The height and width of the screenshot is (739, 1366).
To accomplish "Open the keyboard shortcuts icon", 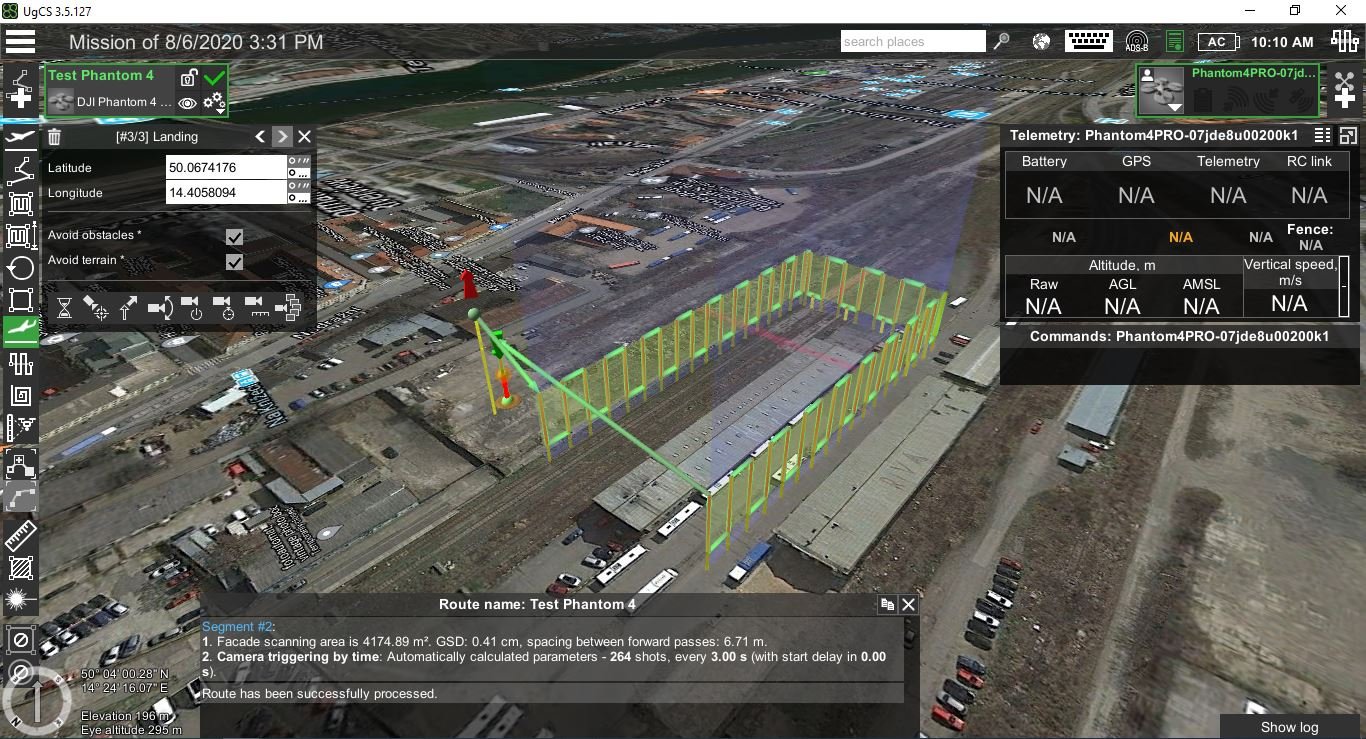I will coord(1089,41).
